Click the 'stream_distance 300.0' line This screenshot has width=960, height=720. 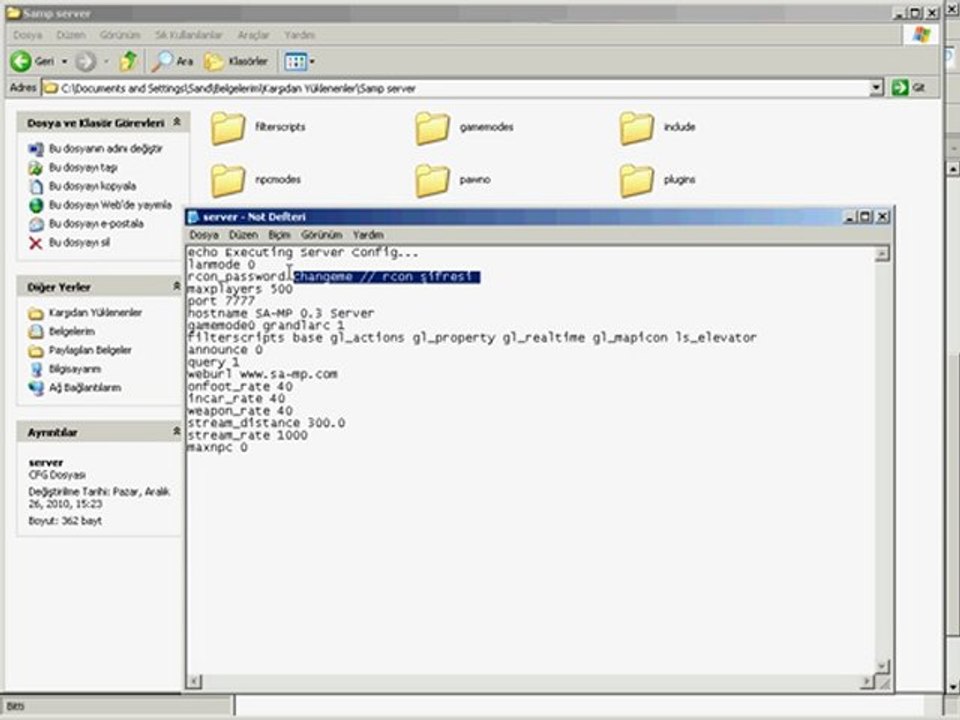pyautogui.click(x=266, y=423)
